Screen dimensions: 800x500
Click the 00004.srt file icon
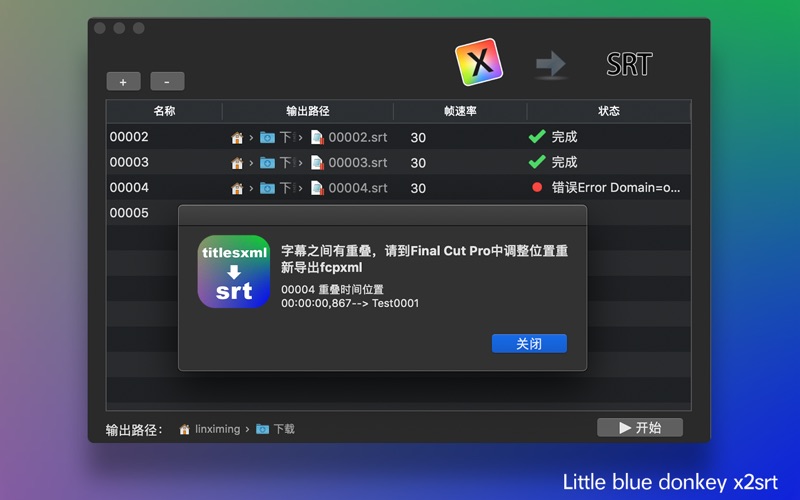coord(317,189)
